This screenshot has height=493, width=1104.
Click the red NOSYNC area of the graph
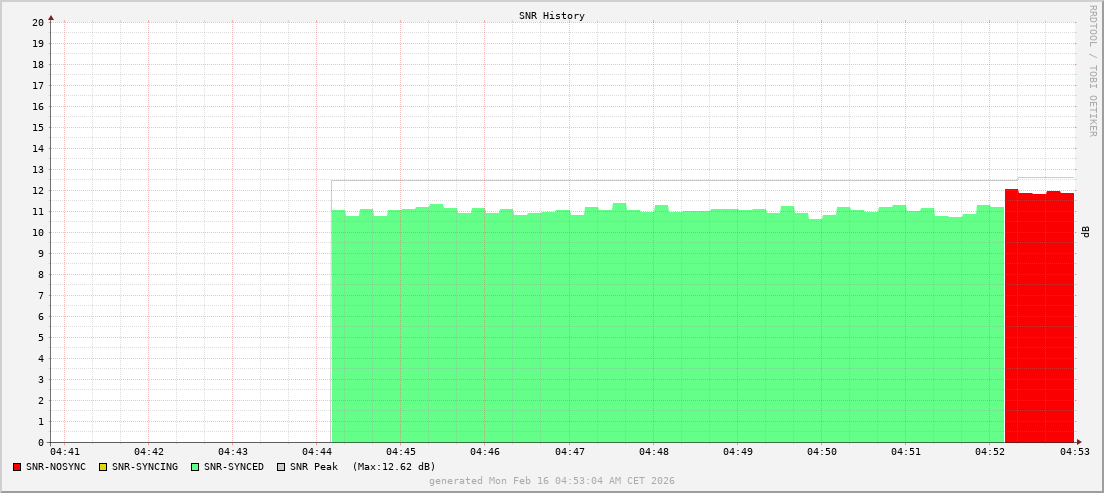tap(1039, 320)
